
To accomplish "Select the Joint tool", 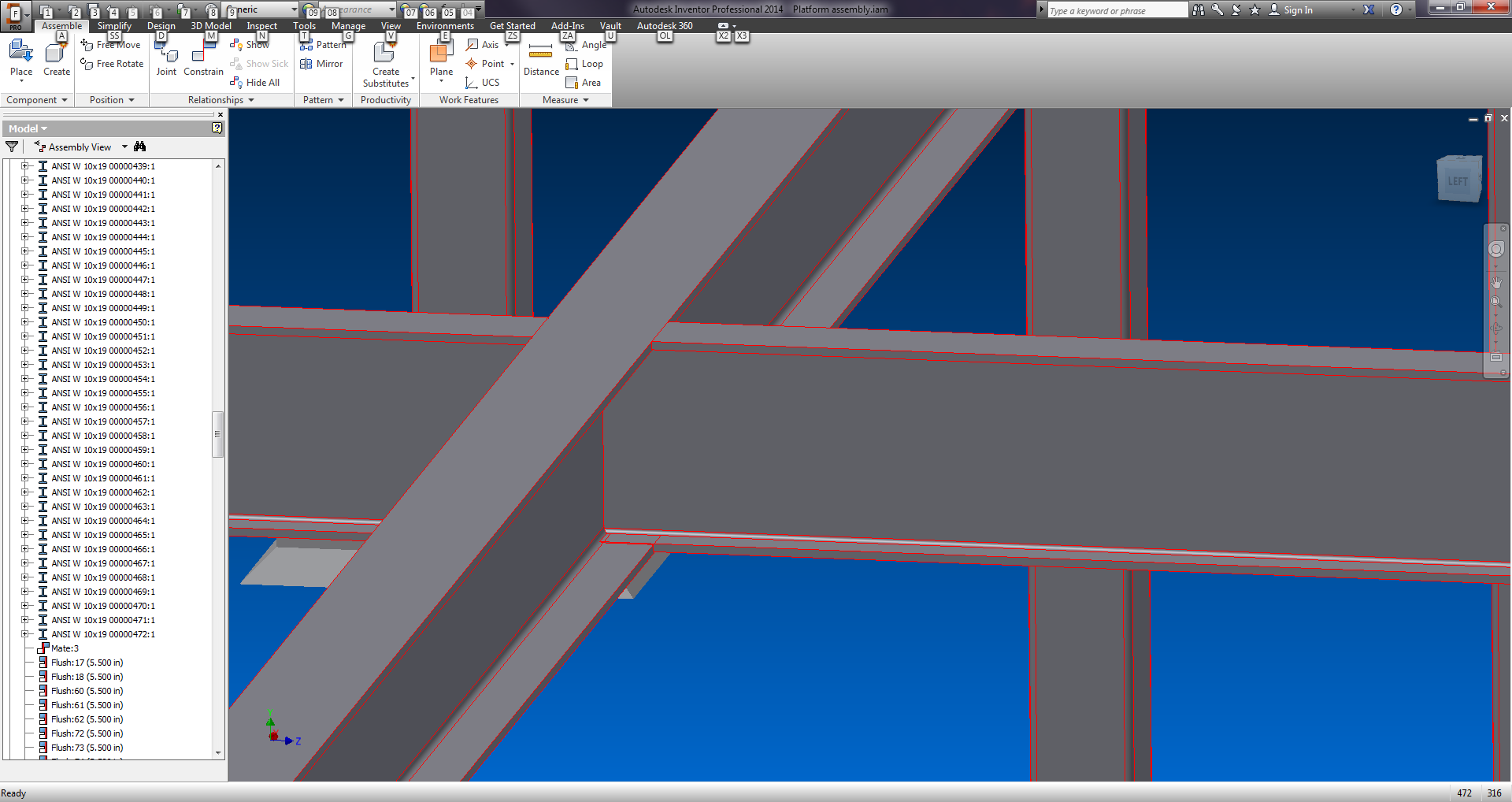I will click(x=165, y=59).
